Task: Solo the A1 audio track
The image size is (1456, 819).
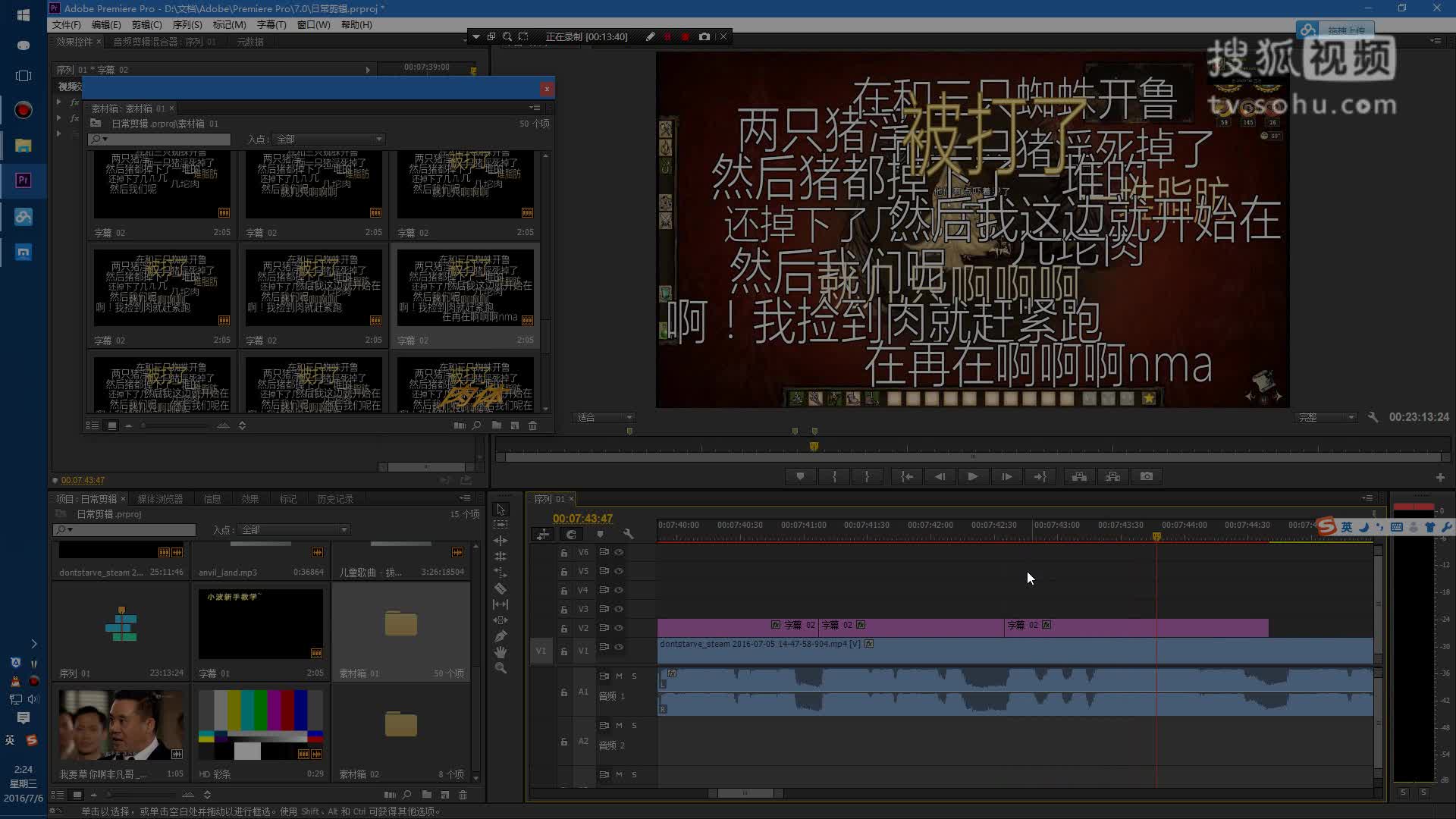Action: tap(634, 676)
